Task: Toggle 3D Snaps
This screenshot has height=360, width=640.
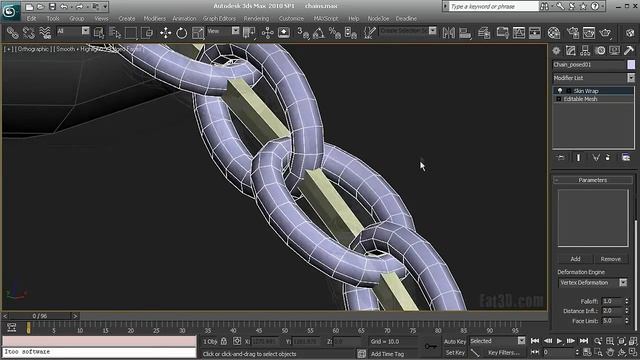Action: pos(303,33)
